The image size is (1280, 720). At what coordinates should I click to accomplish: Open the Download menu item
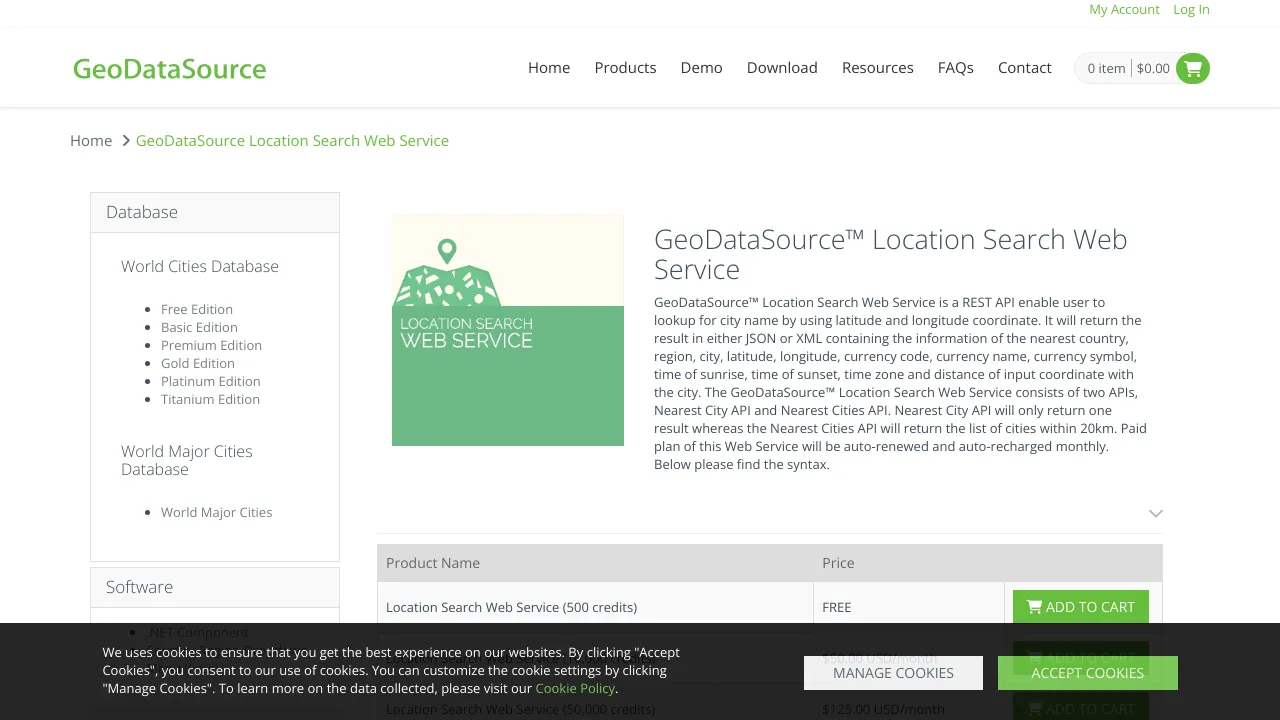point(782,68)
